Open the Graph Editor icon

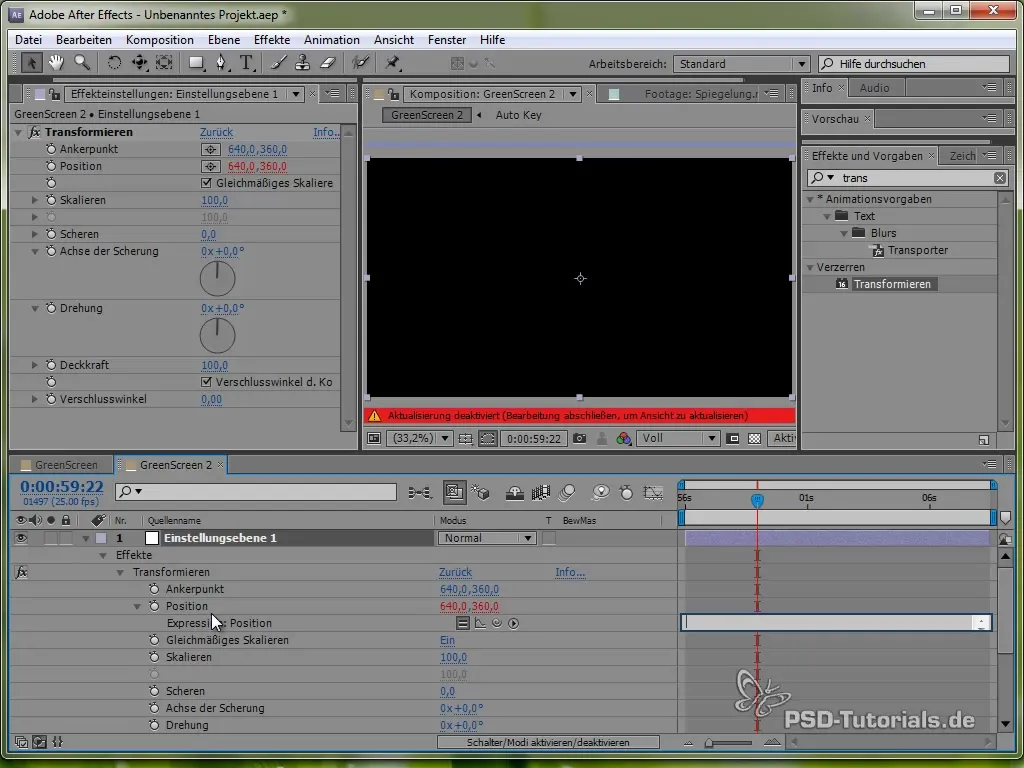pos(652,492)
